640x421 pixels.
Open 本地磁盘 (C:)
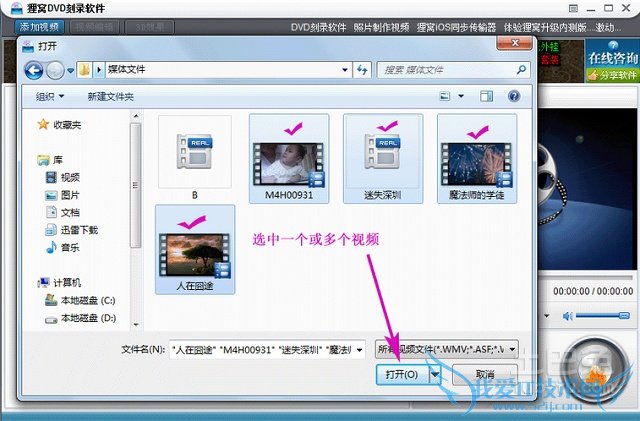(x=80, y=301)
